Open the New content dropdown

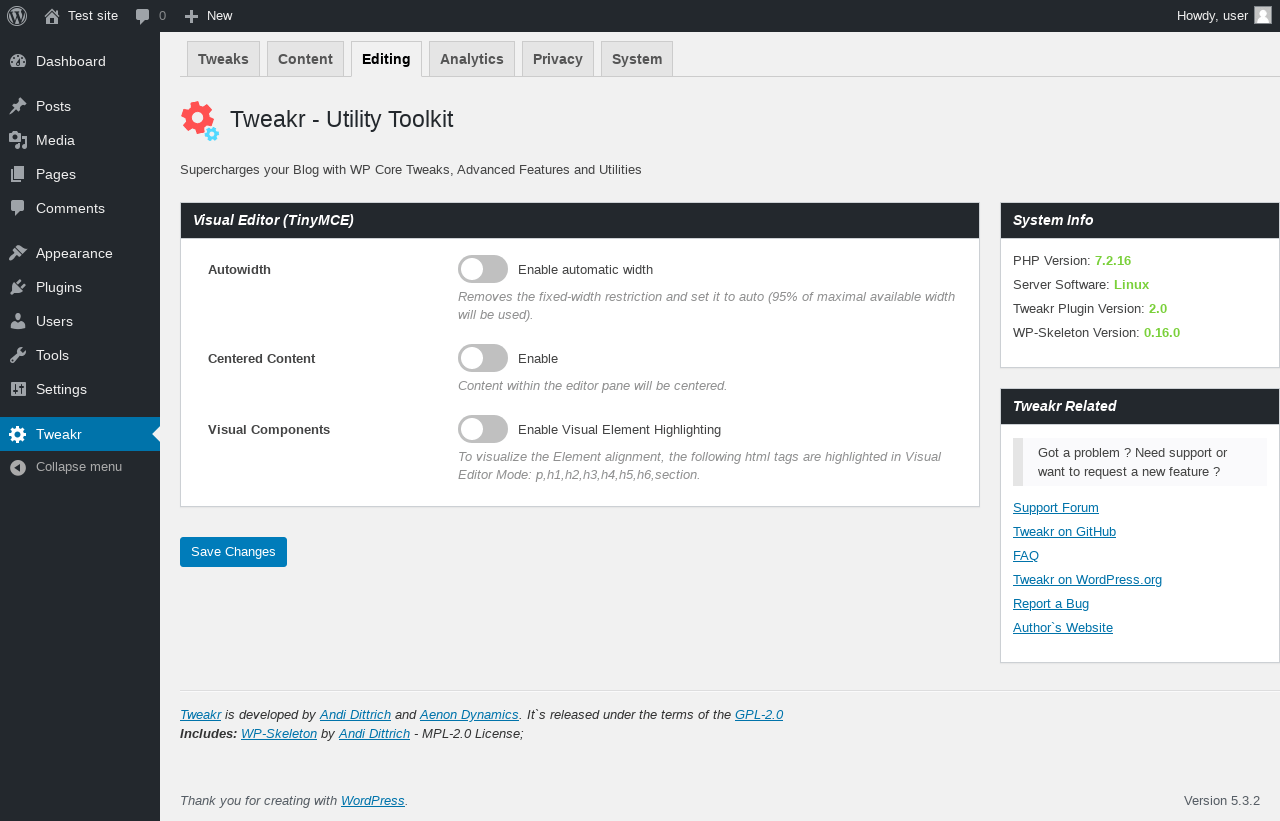click(209, 16)
